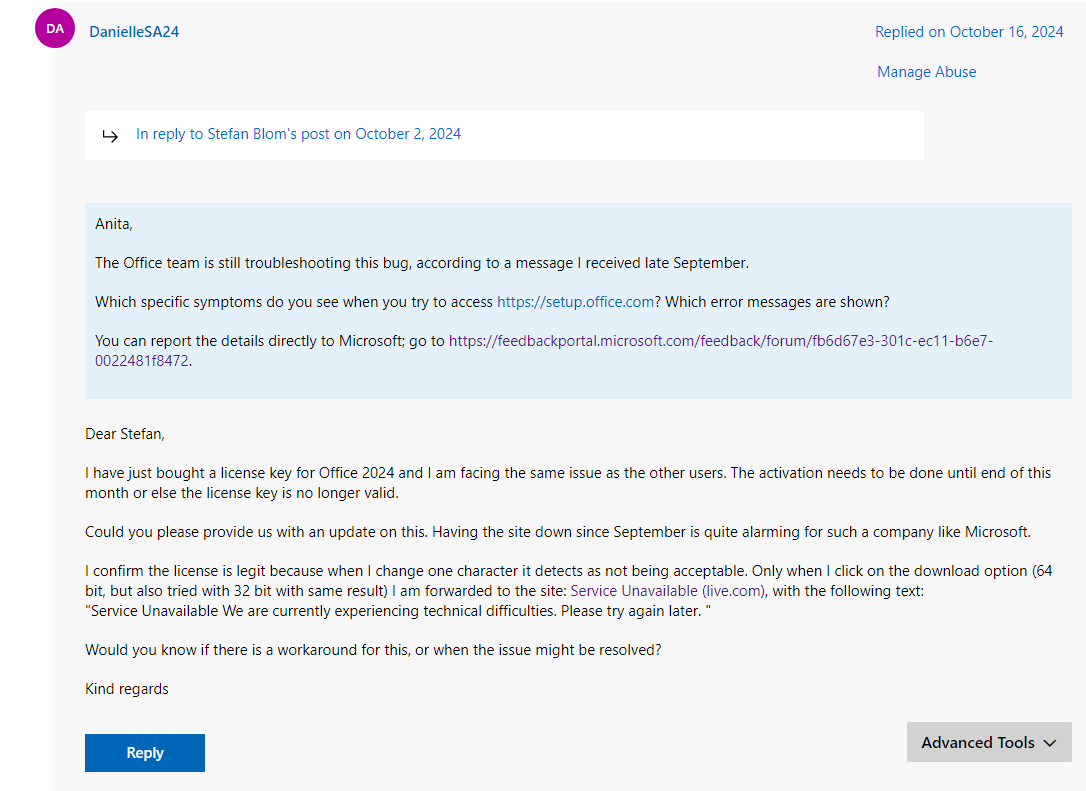Click the quoted Office team troubleshooting sentence

pos(422,263)
